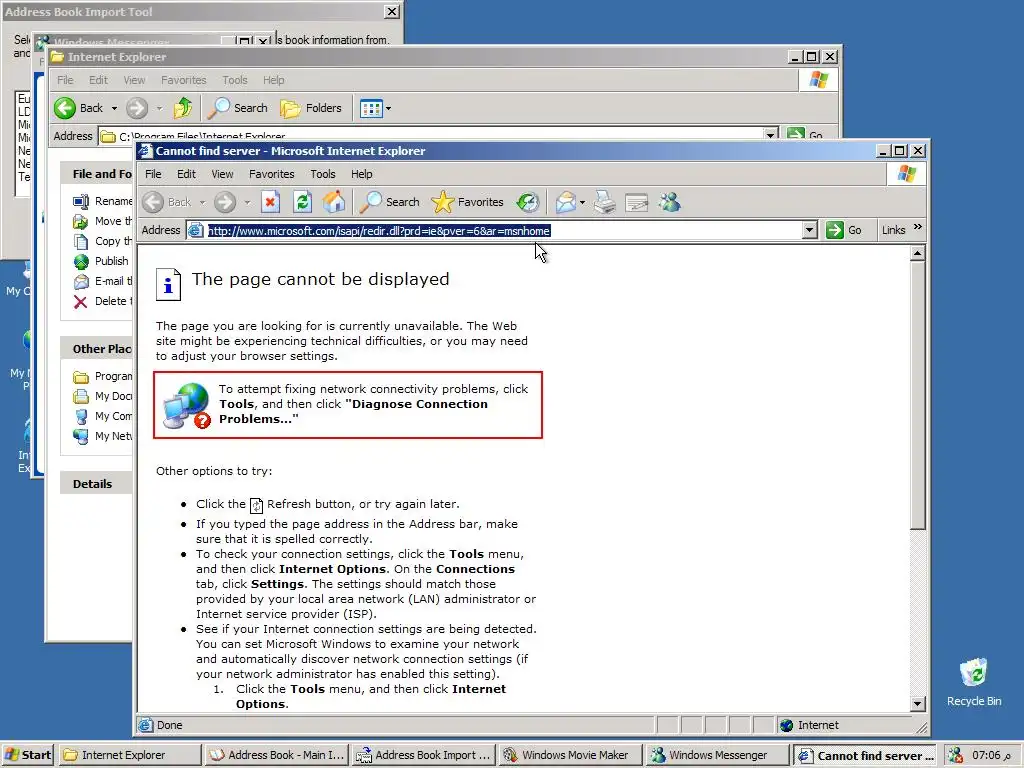Expand the Details panel header

point(97,484)
